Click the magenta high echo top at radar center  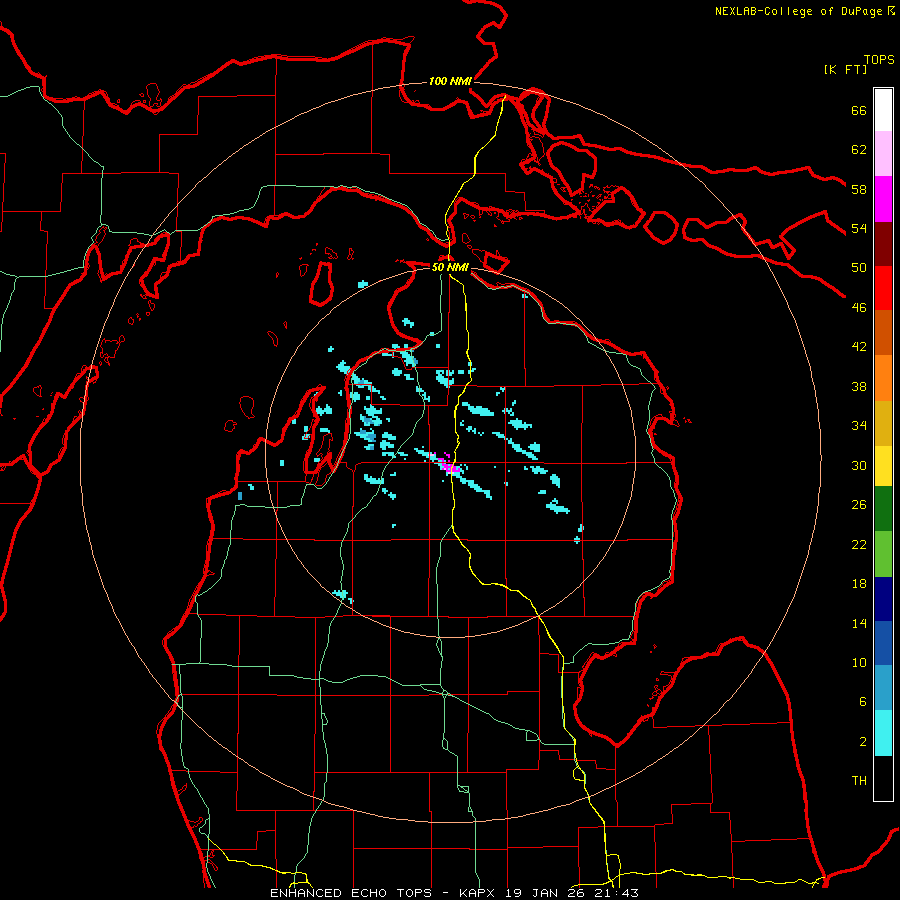[x=449, y=464]
